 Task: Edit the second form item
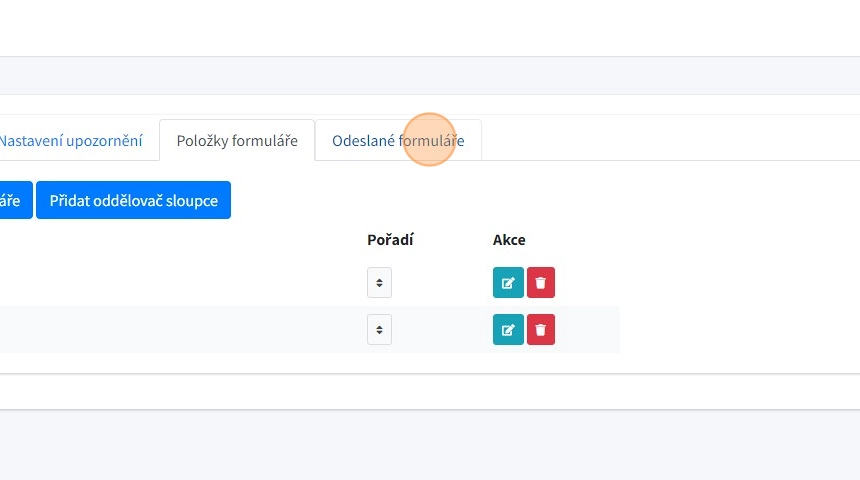[x=508, y=330]
